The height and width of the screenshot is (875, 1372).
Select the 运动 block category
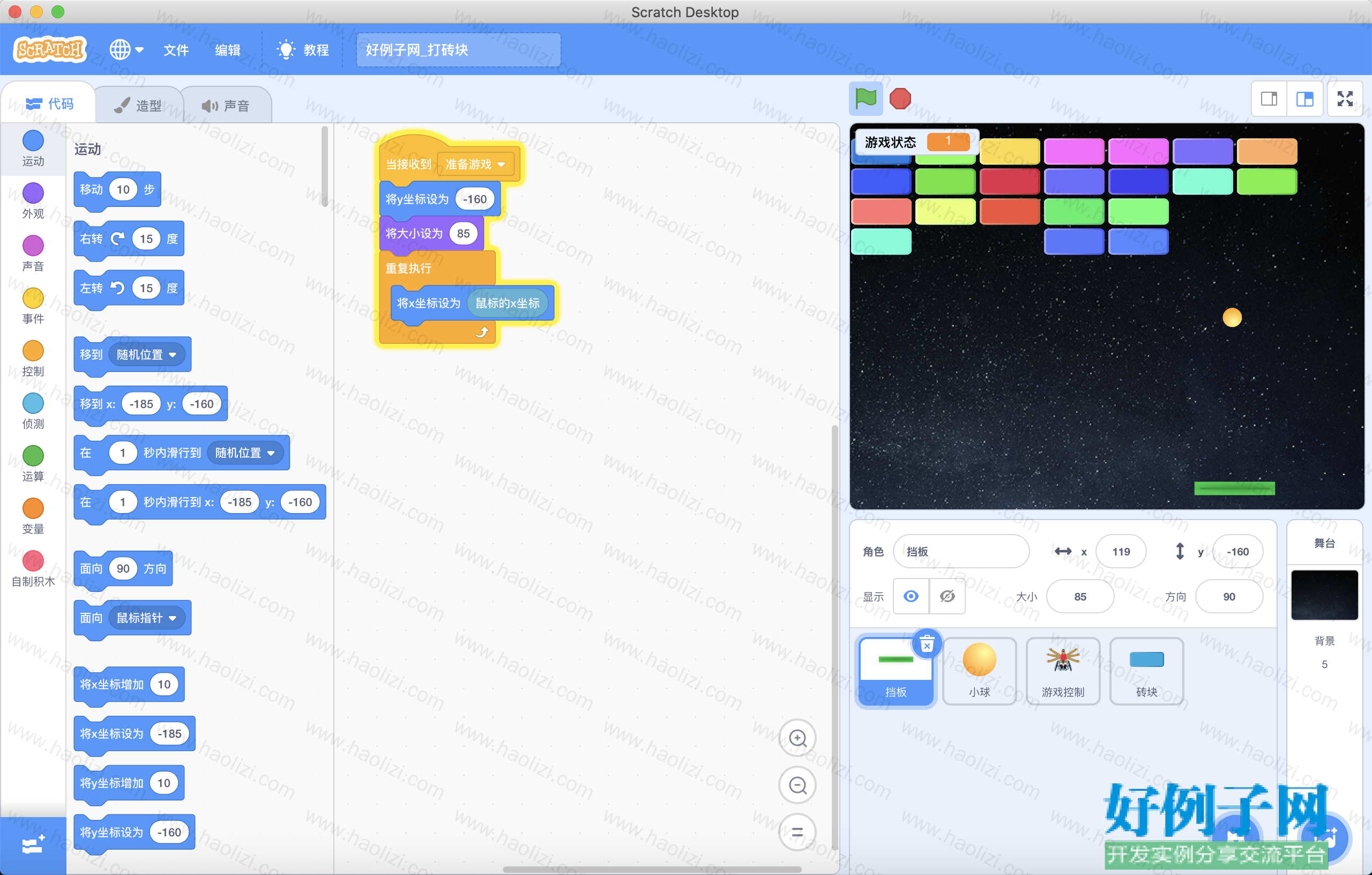point(33,150)
